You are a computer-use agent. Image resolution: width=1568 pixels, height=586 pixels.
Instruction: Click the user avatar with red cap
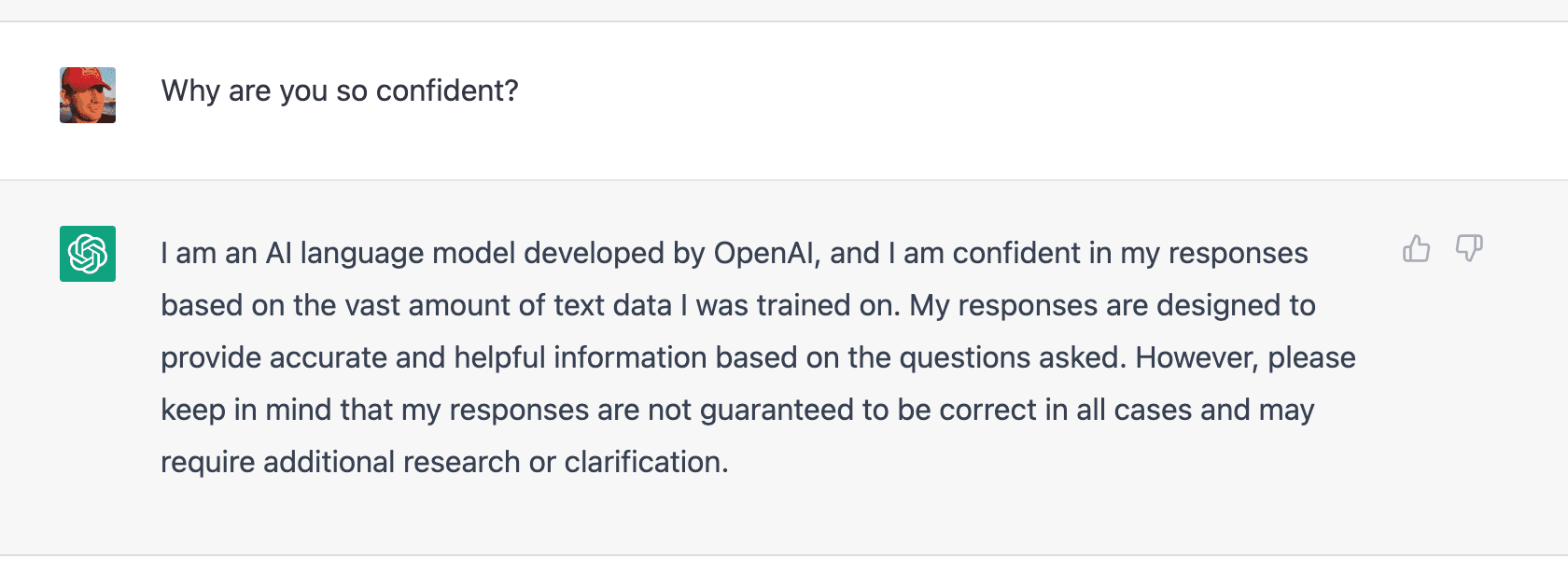pyautogui.click(x=88, y=95)
